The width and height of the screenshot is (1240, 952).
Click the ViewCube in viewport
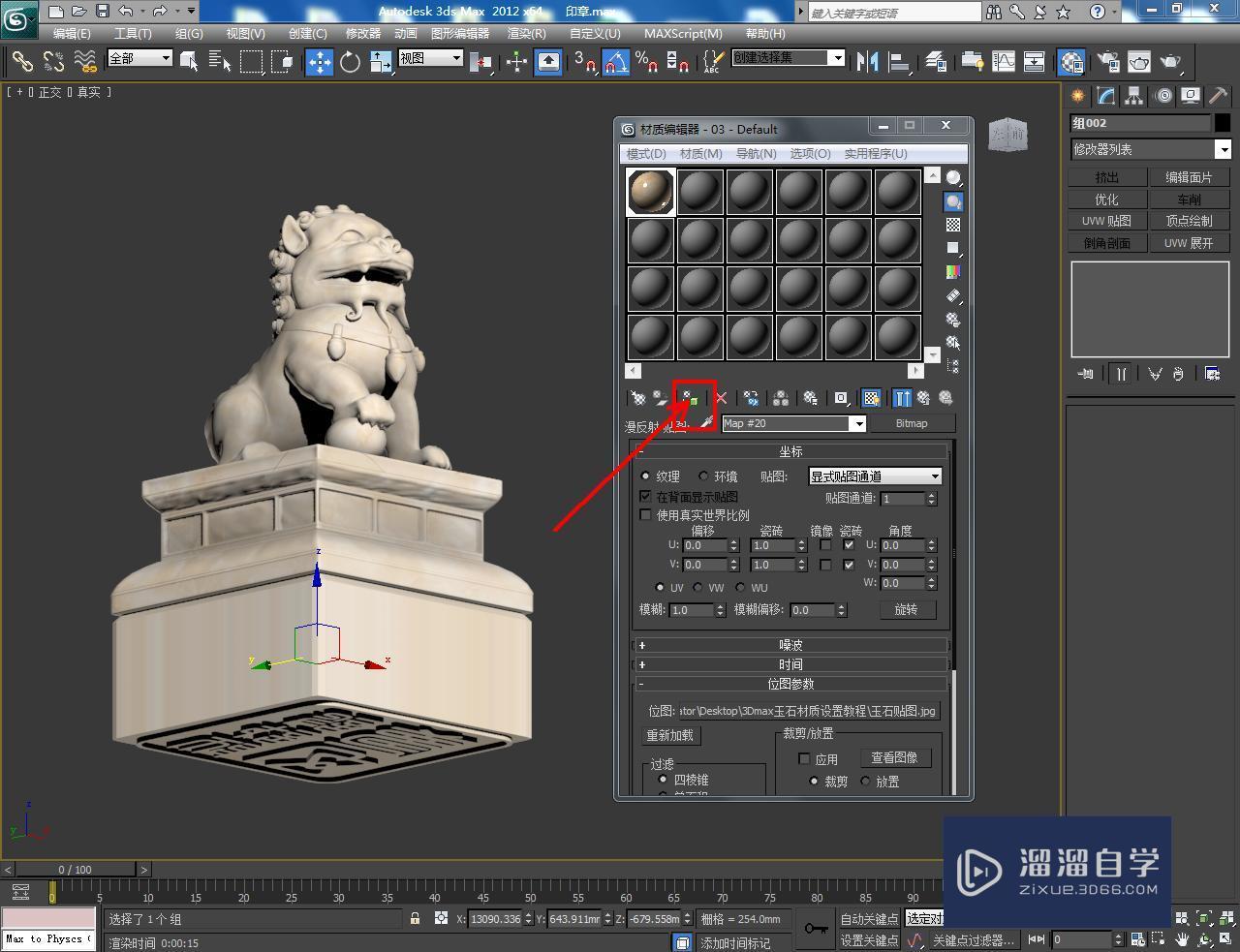tap(1007, 135)
